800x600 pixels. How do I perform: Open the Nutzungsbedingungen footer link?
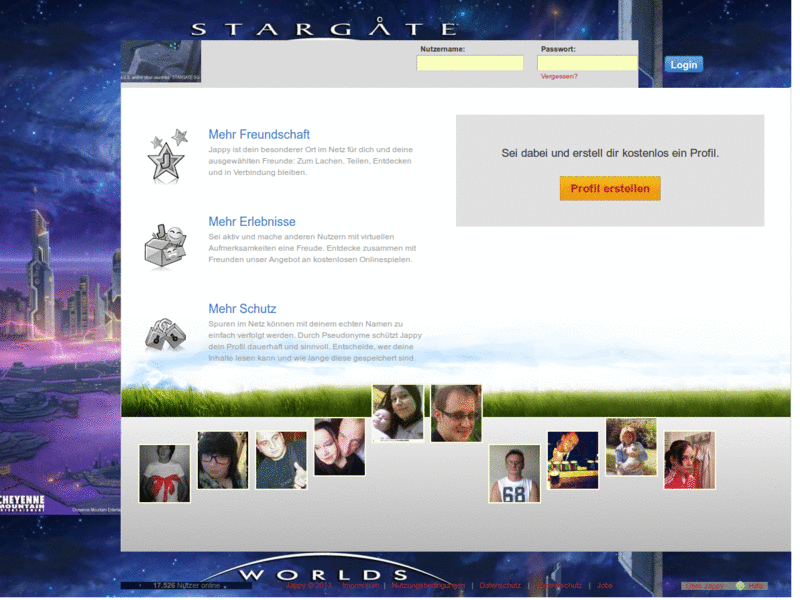click(428, 585)
